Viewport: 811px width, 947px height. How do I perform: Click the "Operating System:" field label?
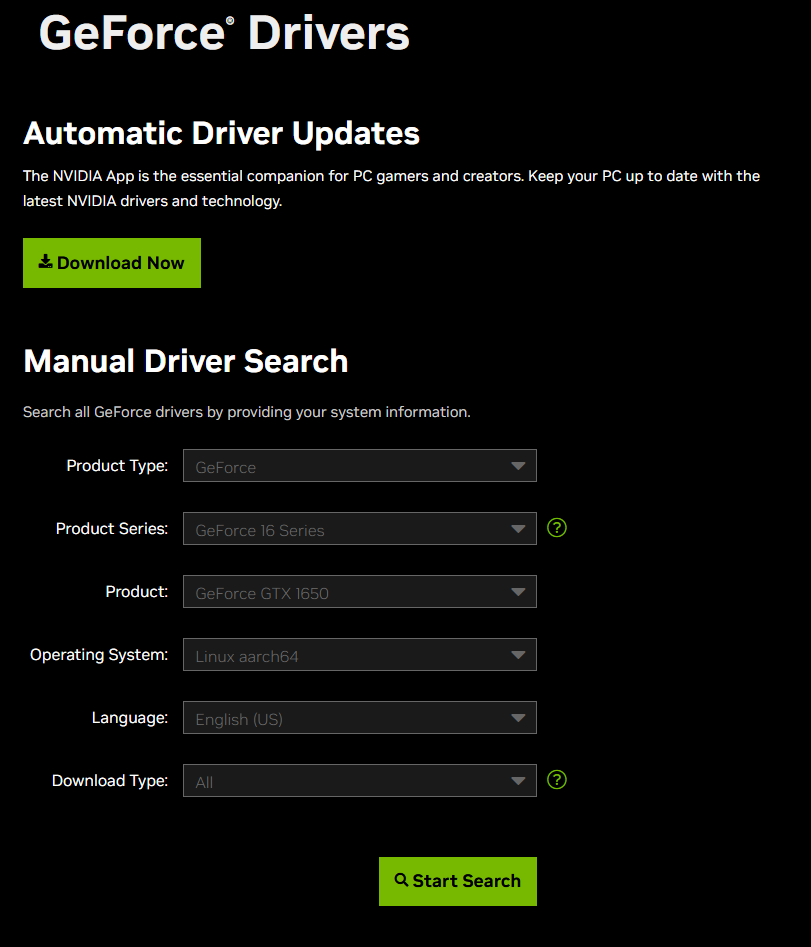pyautogui.click(x=99, y=655)
